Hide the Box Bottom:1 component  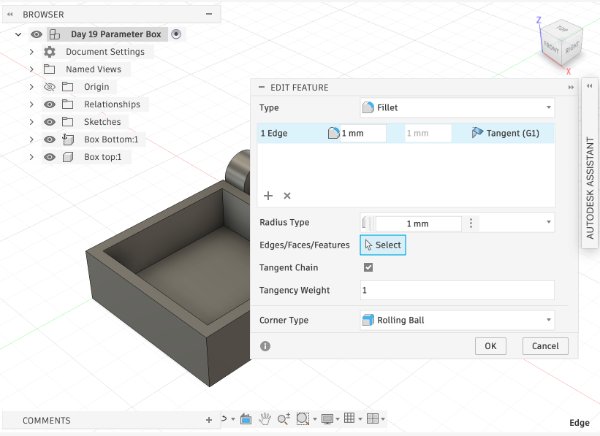click(49, 139)
